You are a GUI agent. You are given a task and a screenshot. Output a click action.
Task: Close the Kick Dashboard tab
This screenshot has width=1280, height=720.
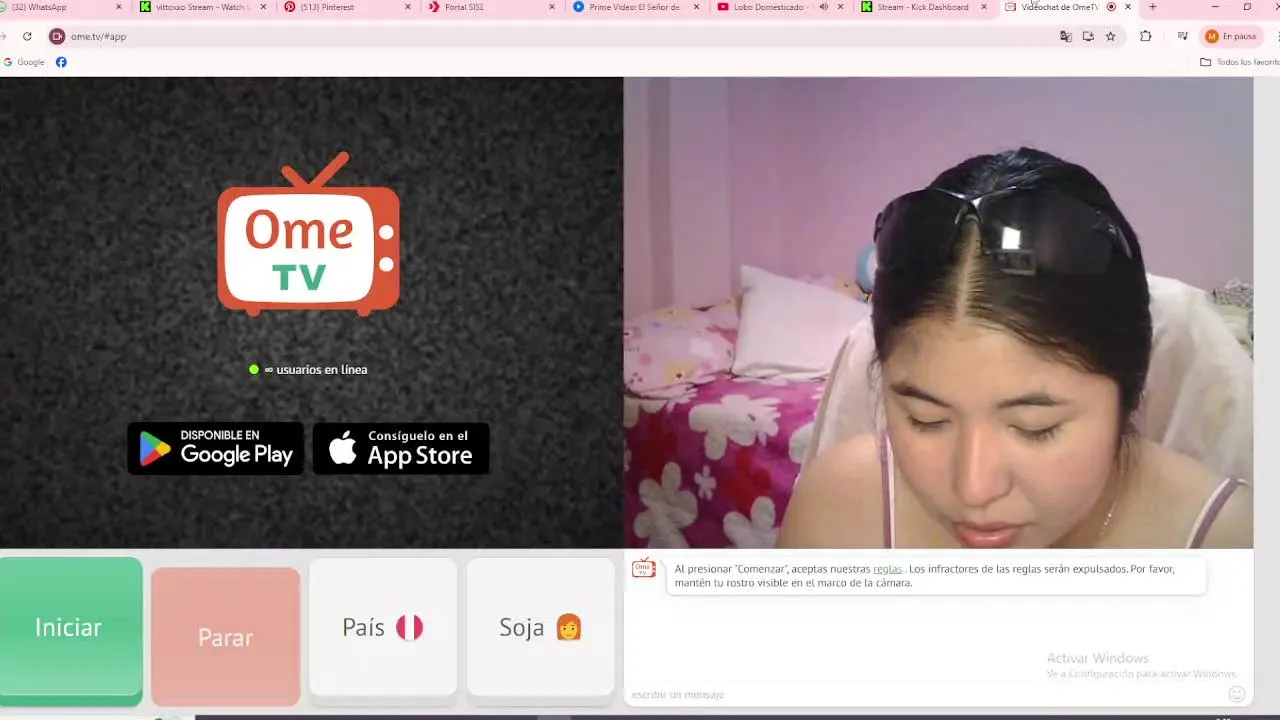click(x=984, y=7)
